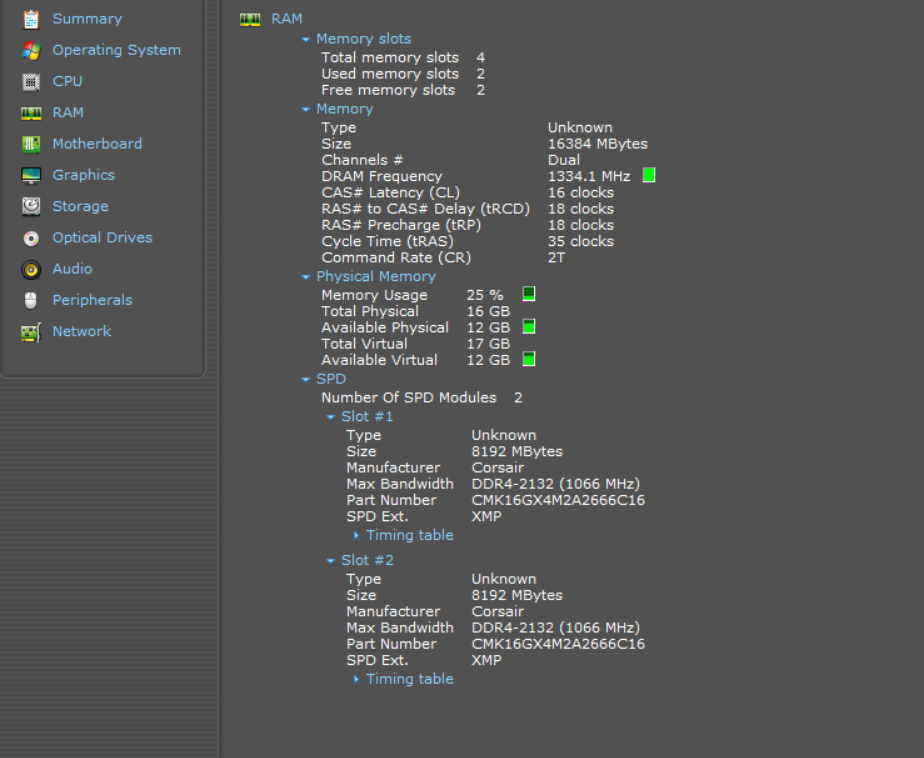Viewport: 924px width, 758px height.
Task: Click the Audio speaker icon
Action: coord(31,269)
